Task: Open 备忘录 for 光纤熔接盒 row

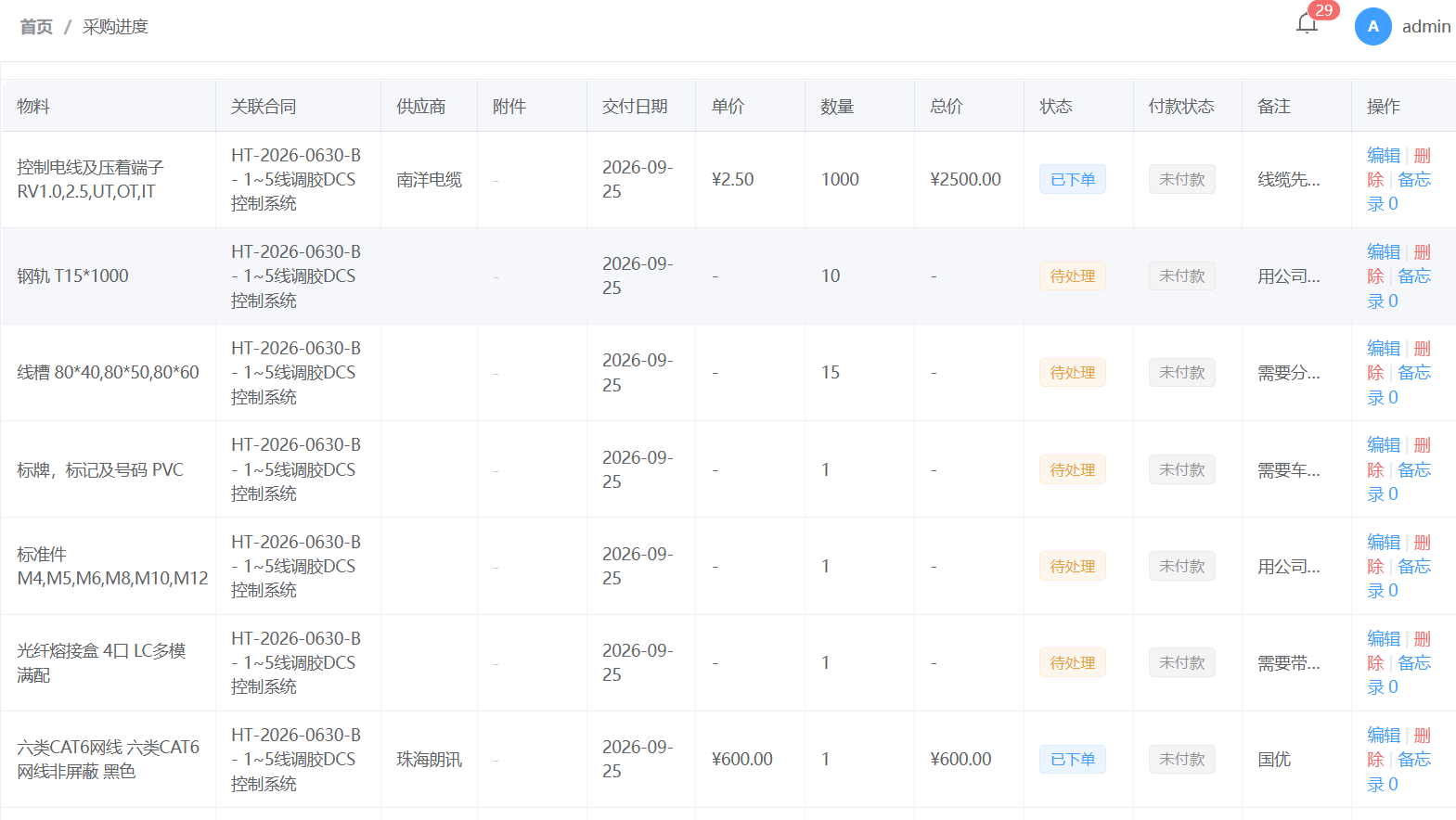Action: [x=1414, y=662]
